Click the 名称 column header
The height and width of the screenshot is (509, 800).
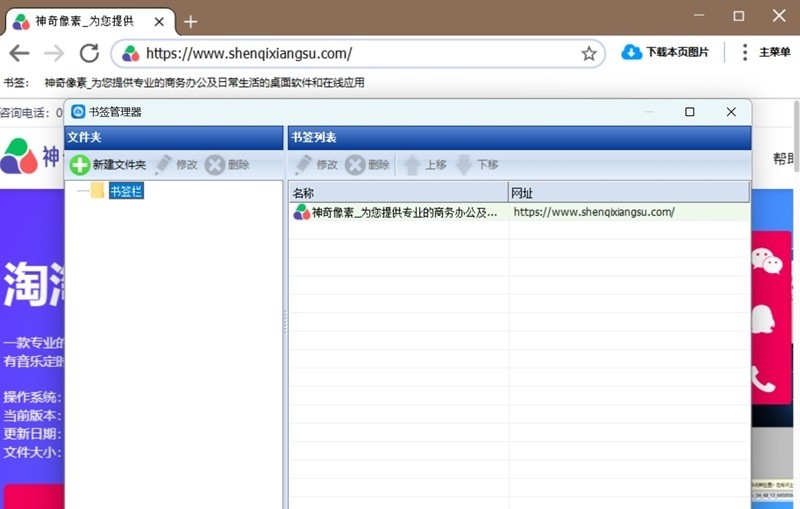[398, 193]
